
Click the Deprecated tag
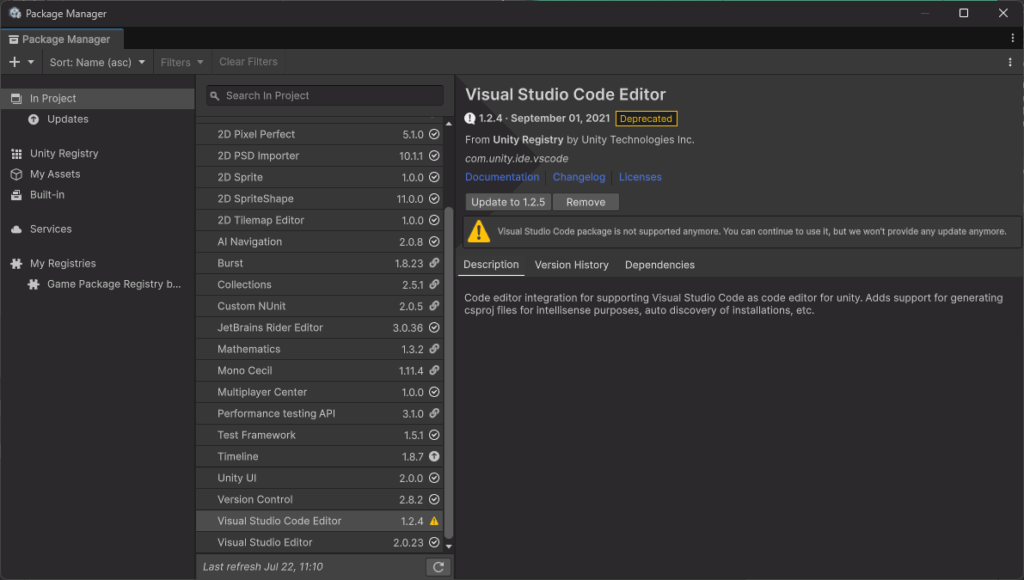pyautogui.click(x=646, y=119)
